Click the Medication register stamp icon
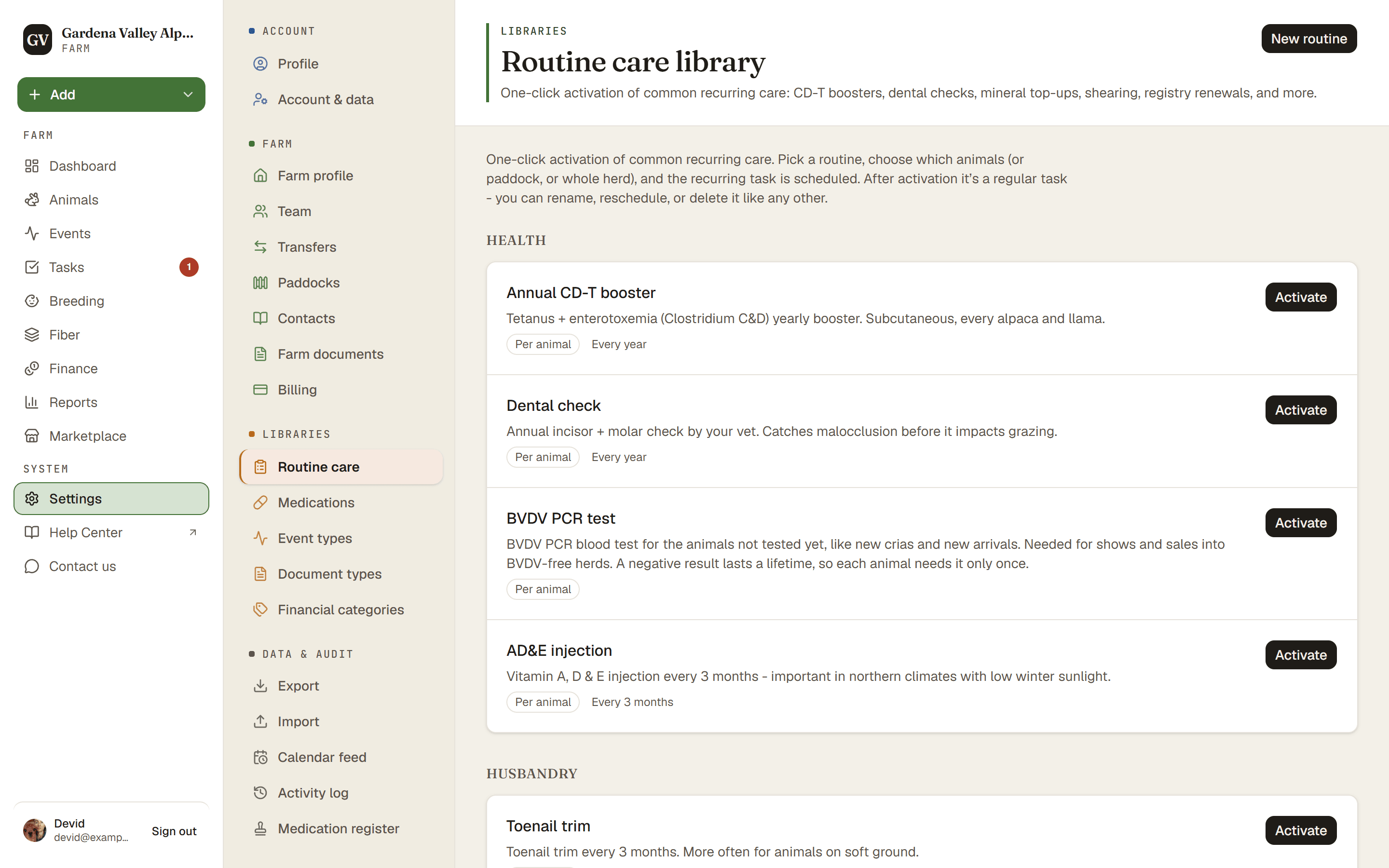Viewport: 1389px width, 868px height. (x=260, y=828)
